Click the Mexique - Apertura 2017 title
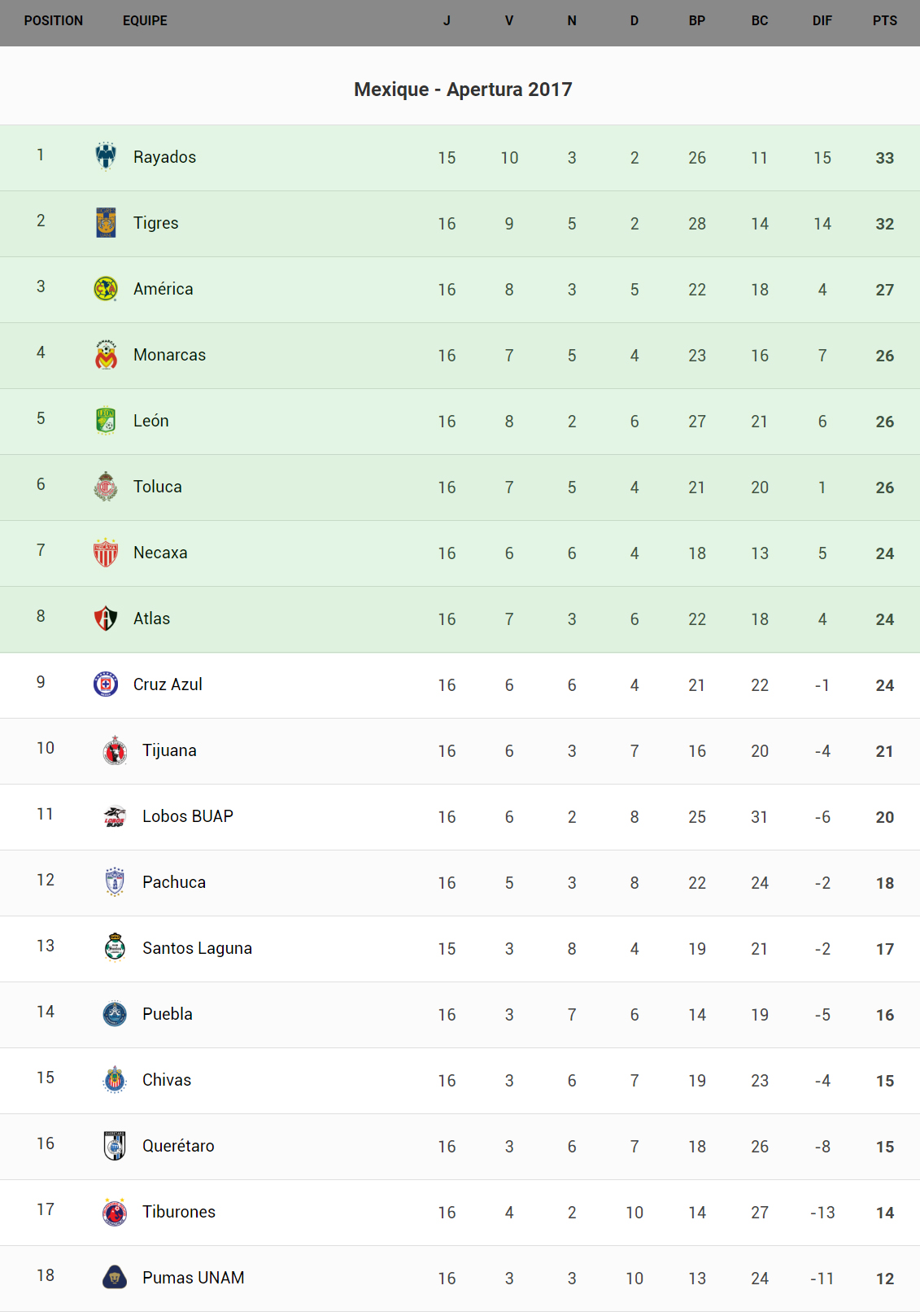The height and width of the screenshot is (1316, 920). pos(463,90)
